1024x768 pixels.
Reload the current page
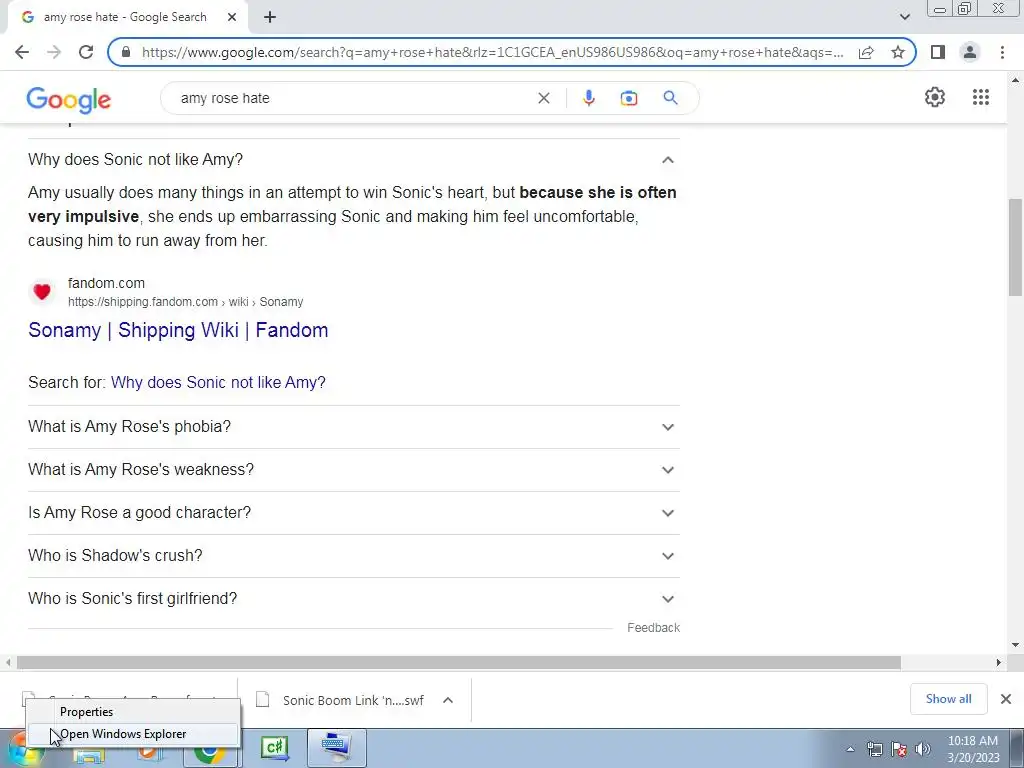(86, 52)
